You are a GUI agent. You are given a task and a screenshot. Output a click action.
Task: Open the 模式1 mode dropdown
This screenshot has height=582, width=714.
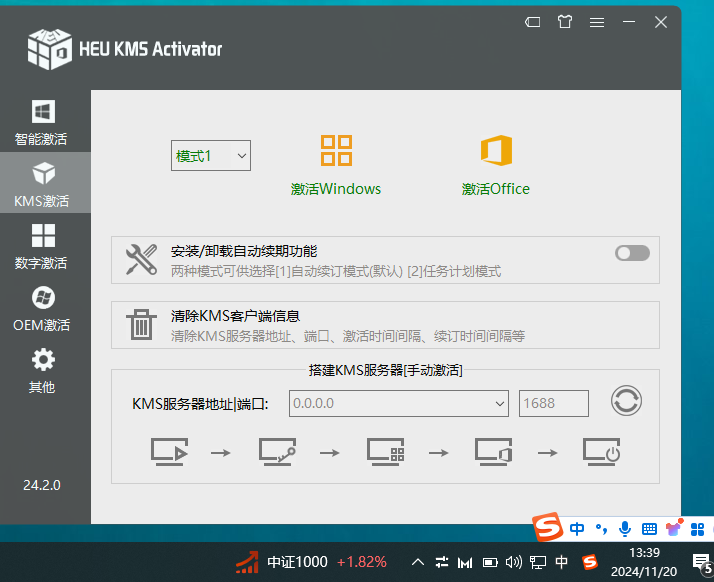(211, 156)
